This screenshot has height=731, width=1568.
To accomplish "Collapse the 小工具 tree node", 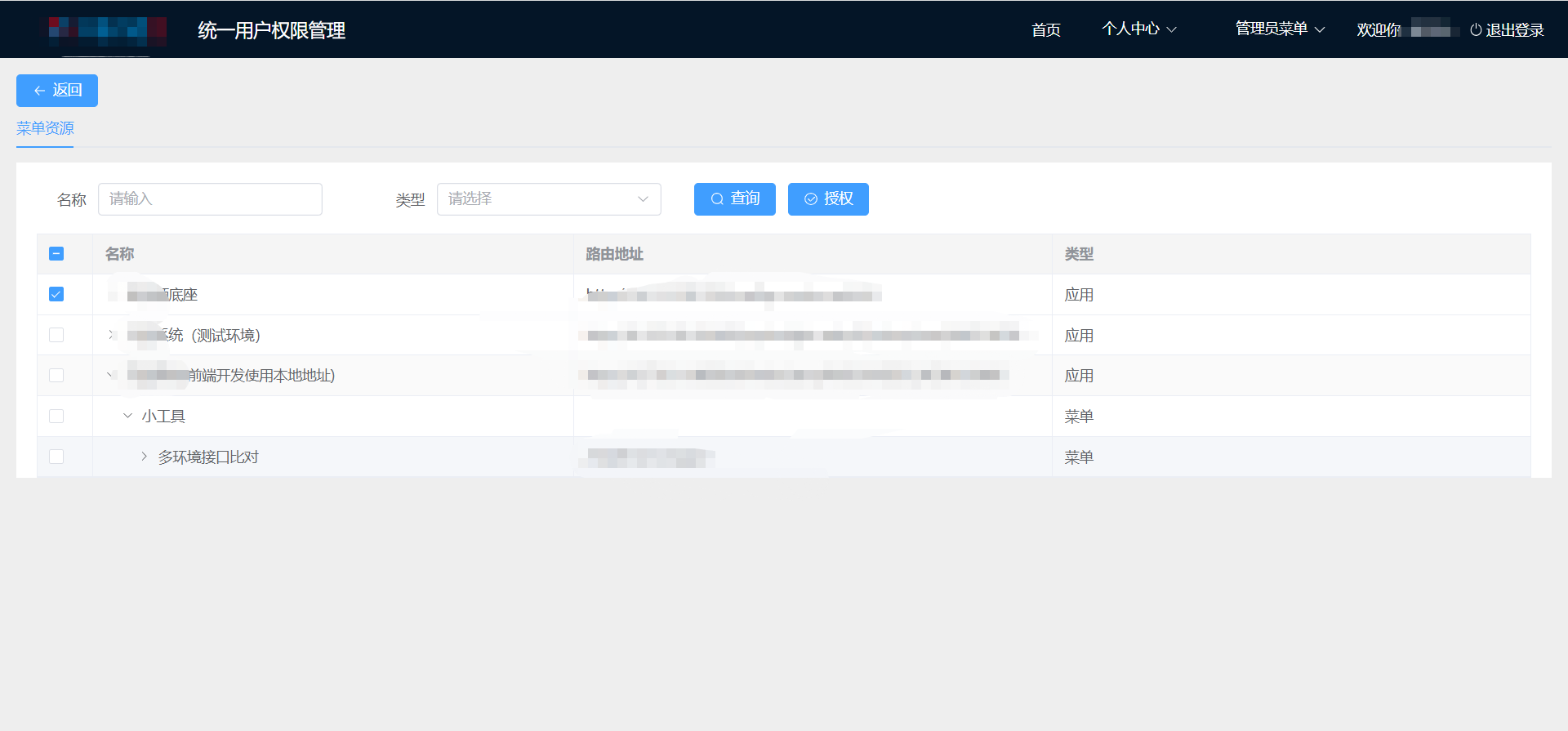I will (127, 416).
